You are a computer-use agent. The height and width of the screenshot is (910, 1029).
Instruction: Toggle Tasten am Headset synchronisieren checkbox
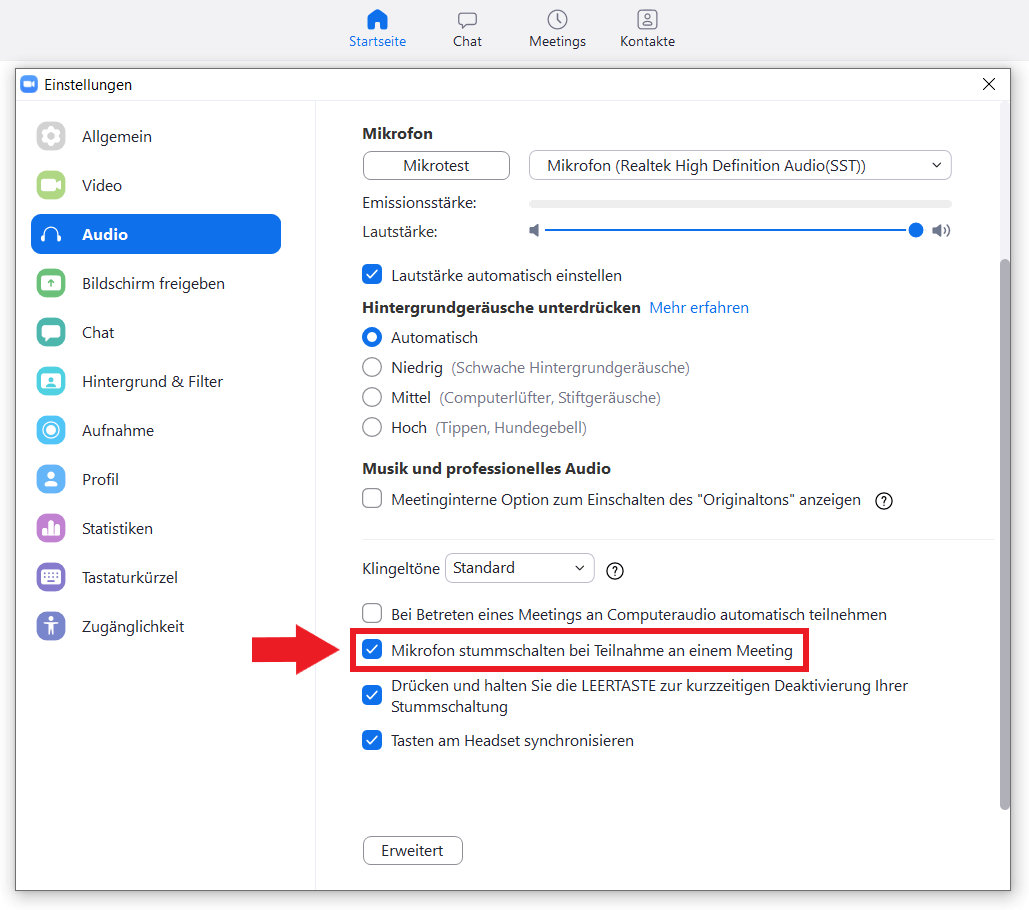tap(372, 740)
